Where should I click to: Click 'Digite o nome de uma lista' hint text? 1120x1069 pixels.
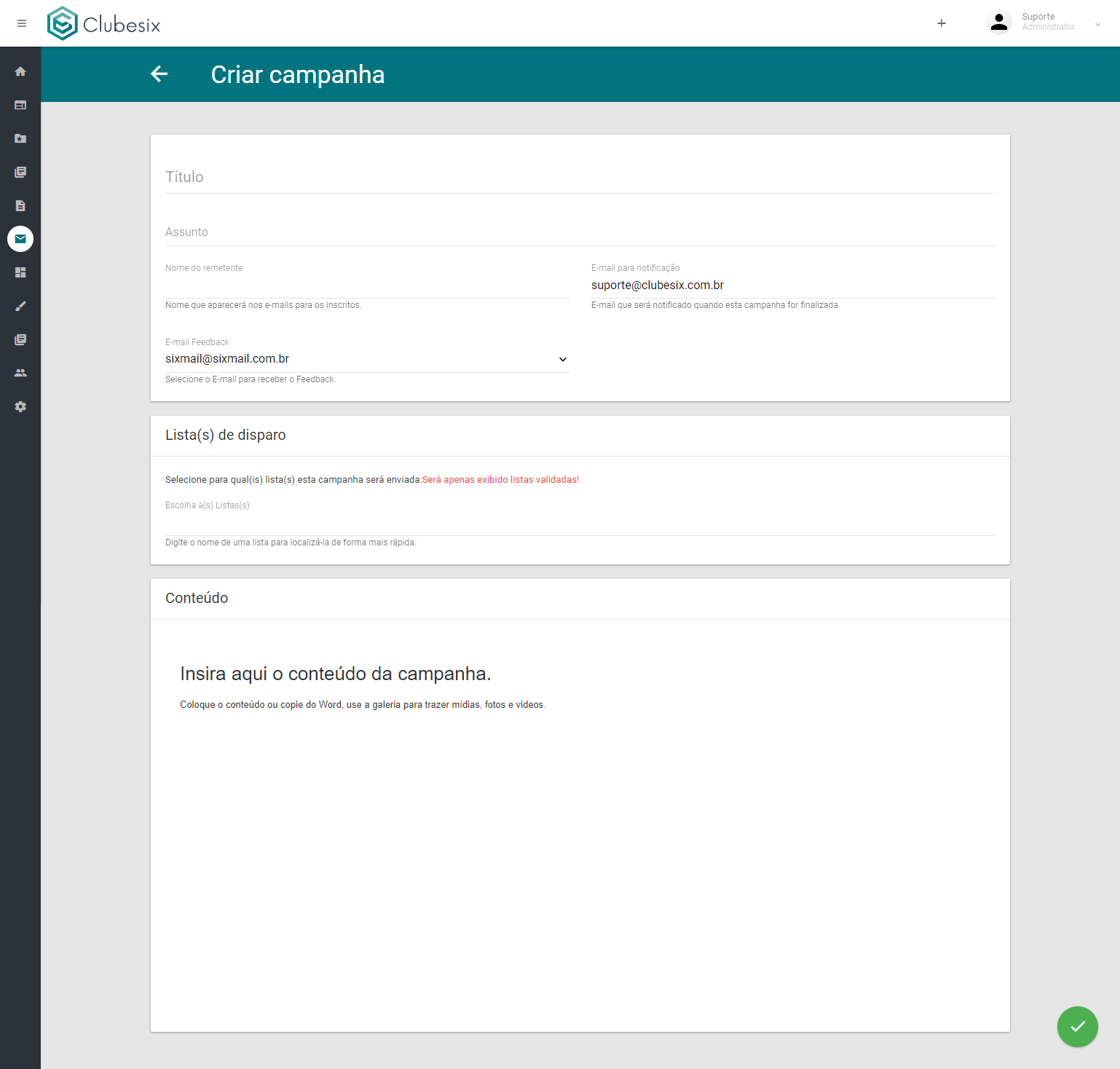[x=291, y=543]
